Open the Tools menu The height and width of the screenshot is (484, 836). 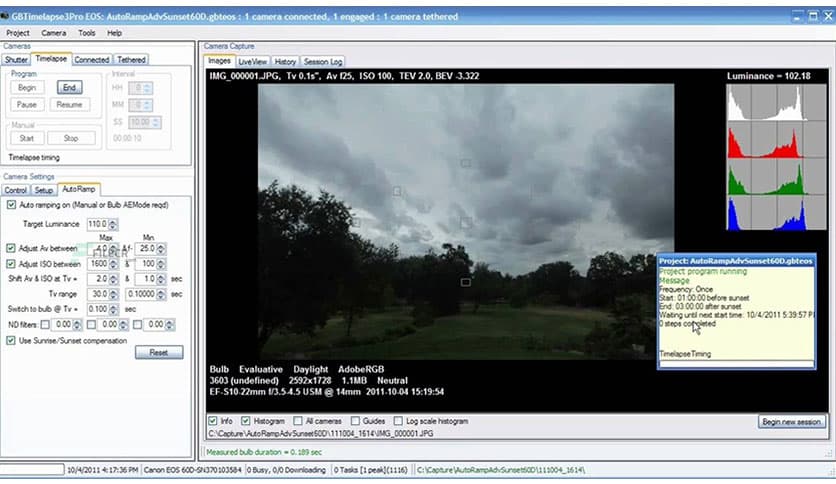tap(86, 33)
